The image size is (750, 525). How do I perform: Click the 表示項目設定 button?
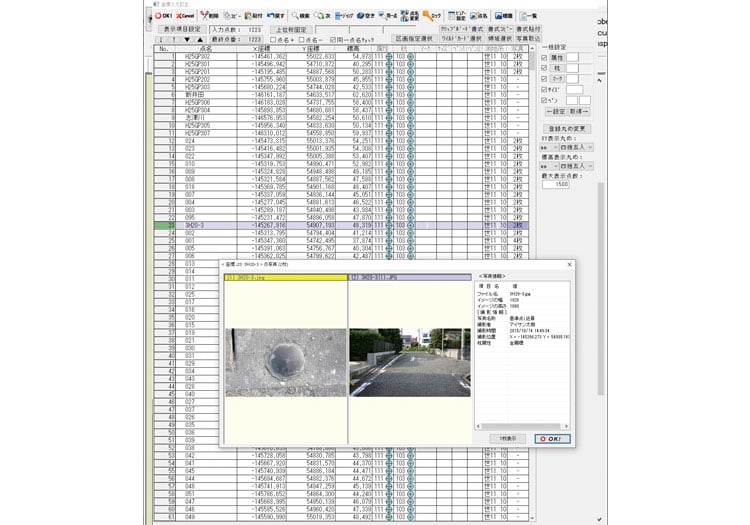[182, 30]
